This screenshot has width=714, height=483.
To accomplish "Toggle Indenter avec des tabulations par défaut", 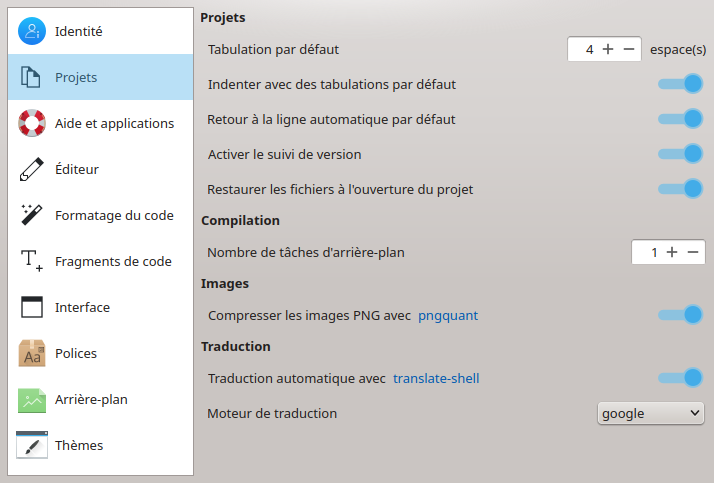I will point(680,84).
